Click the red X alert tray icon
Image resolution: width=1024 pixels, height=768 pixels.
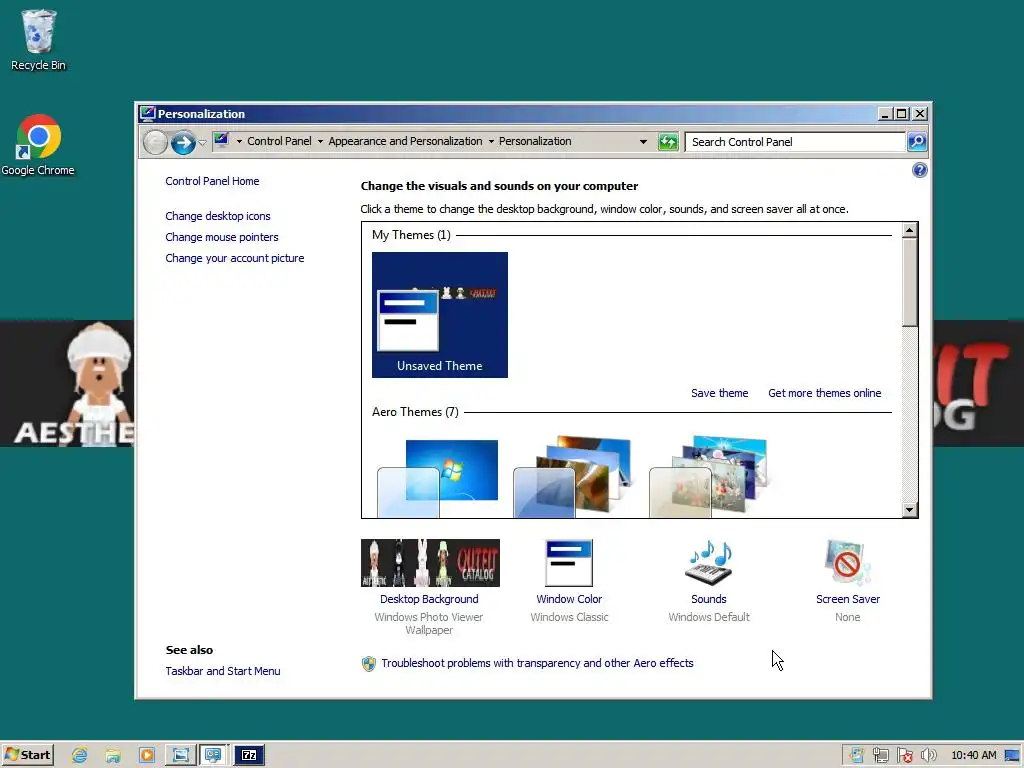pyautogui.click(x=904, y=756)
